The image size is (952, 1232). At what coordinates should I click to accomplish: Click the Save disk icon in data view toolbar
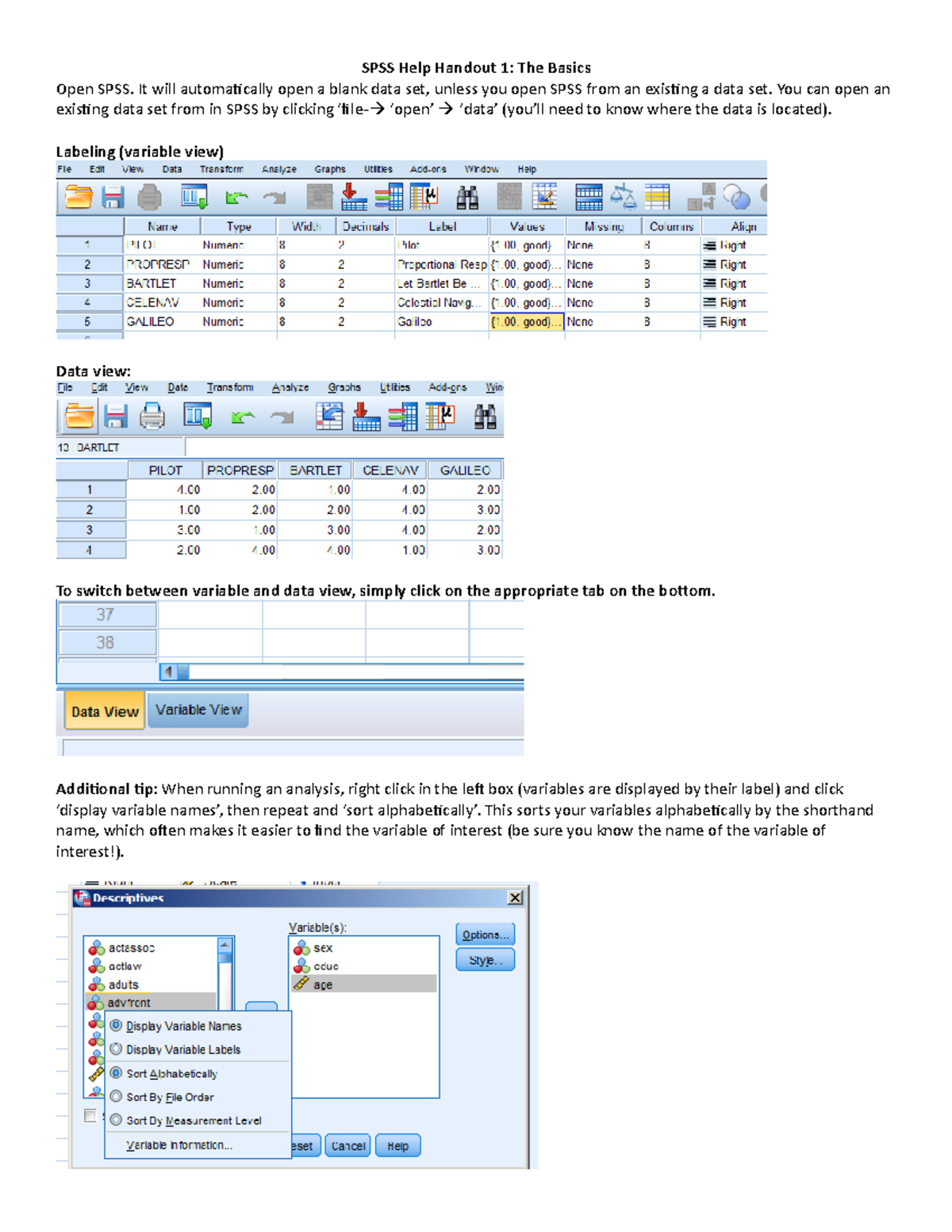pos(116,416)
